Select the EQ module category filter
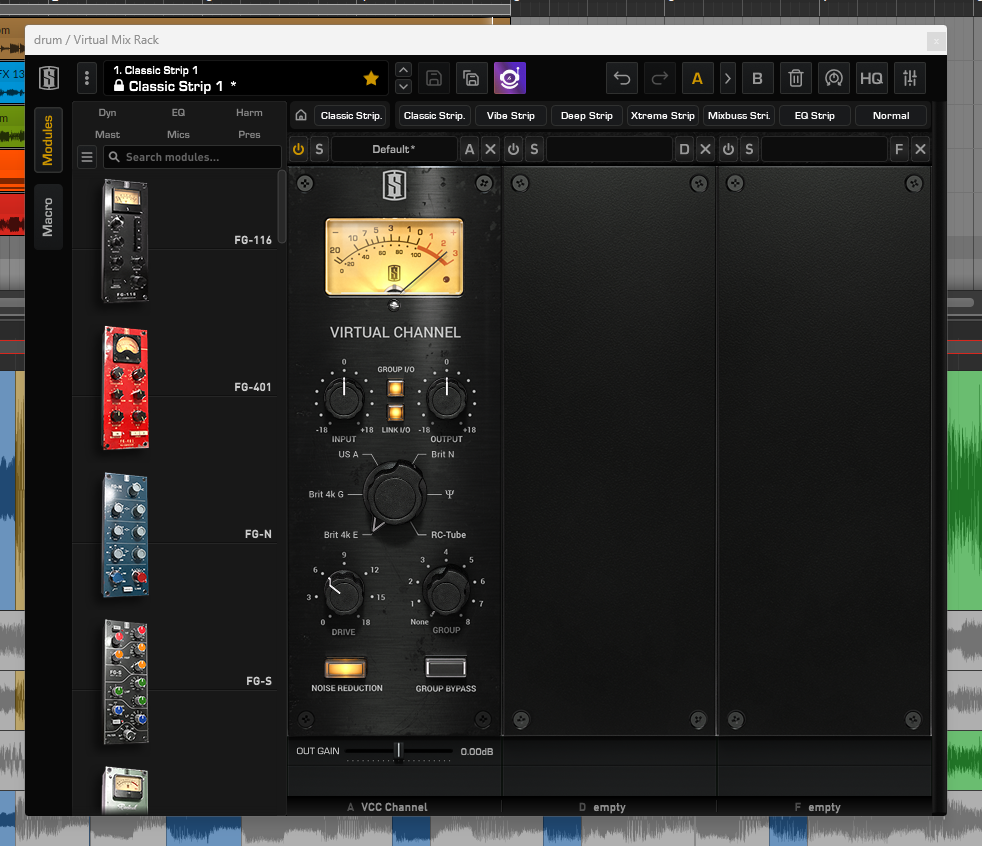982x846 pixels. [x=178, y=113]
